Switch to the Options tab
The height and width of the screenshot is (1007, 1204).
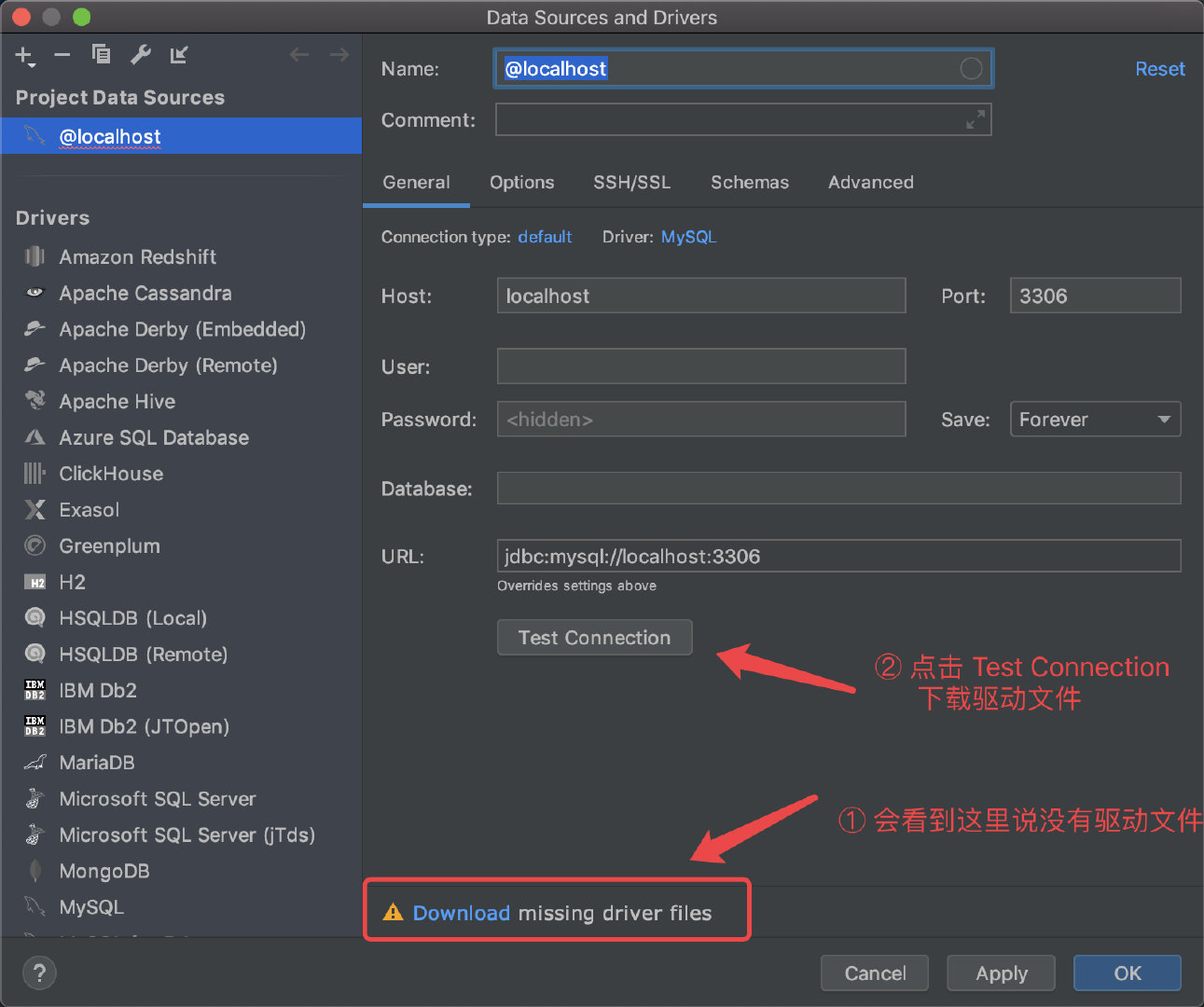(522, 182)
